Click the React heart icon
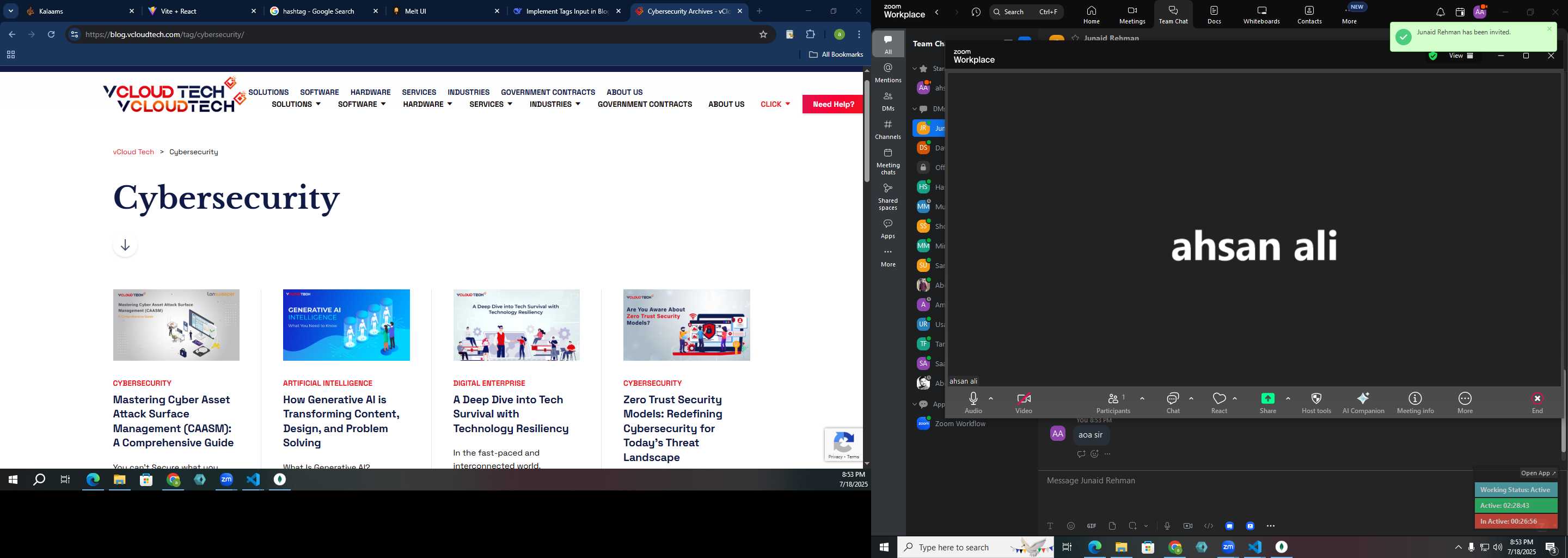1568x558 pixels. [1219, 399]
